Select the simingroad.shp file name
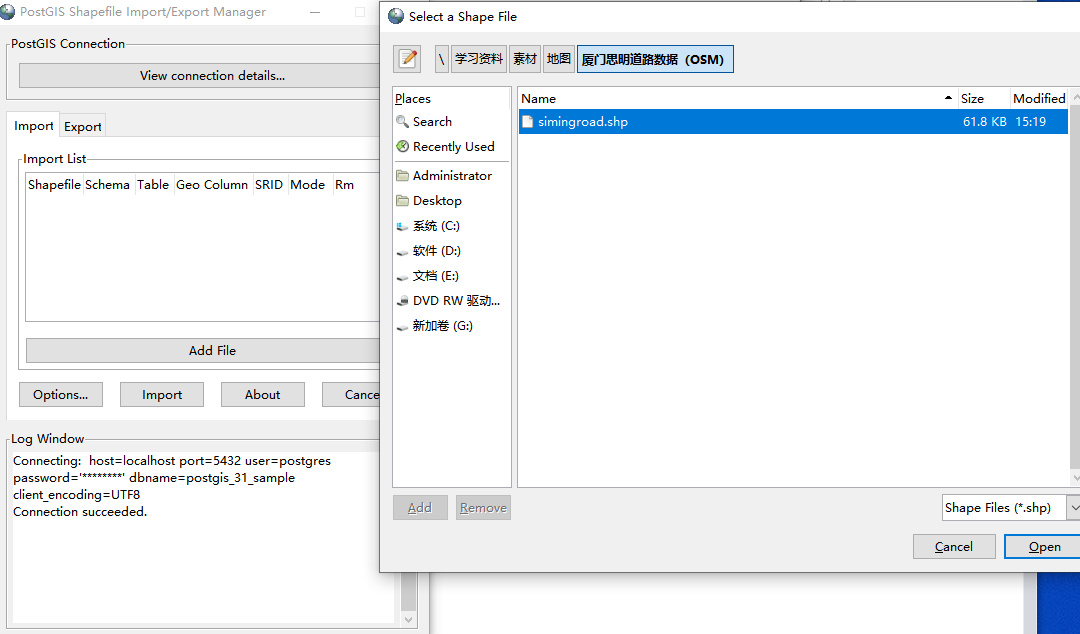 583,122
